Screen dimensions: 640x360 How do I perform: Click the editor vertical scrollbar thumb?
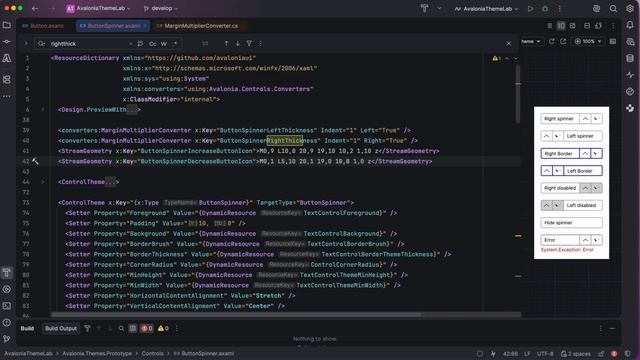518,94
